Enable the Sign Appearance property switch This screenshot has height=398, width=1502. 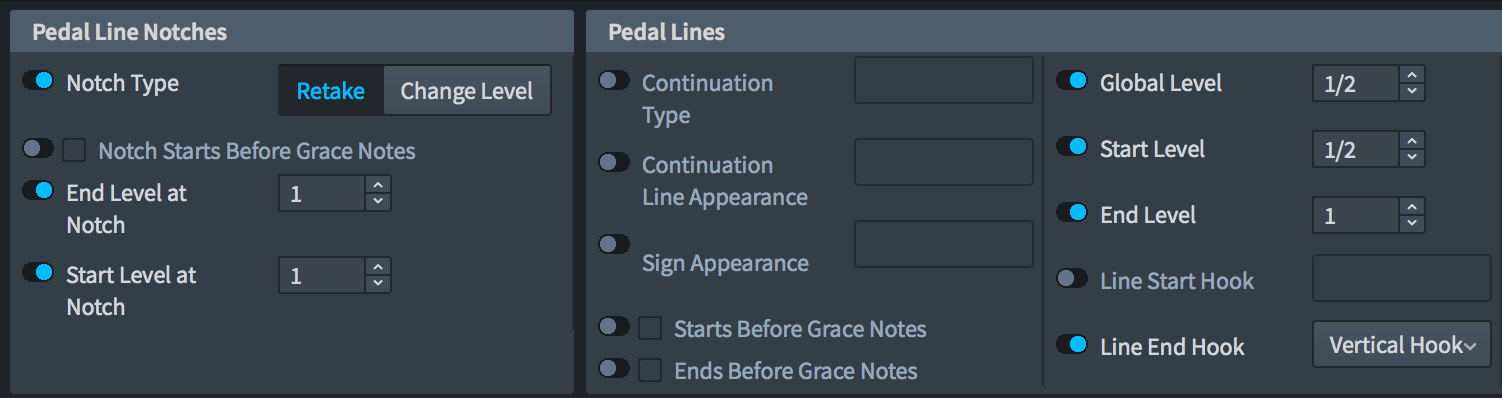(614, 244)
